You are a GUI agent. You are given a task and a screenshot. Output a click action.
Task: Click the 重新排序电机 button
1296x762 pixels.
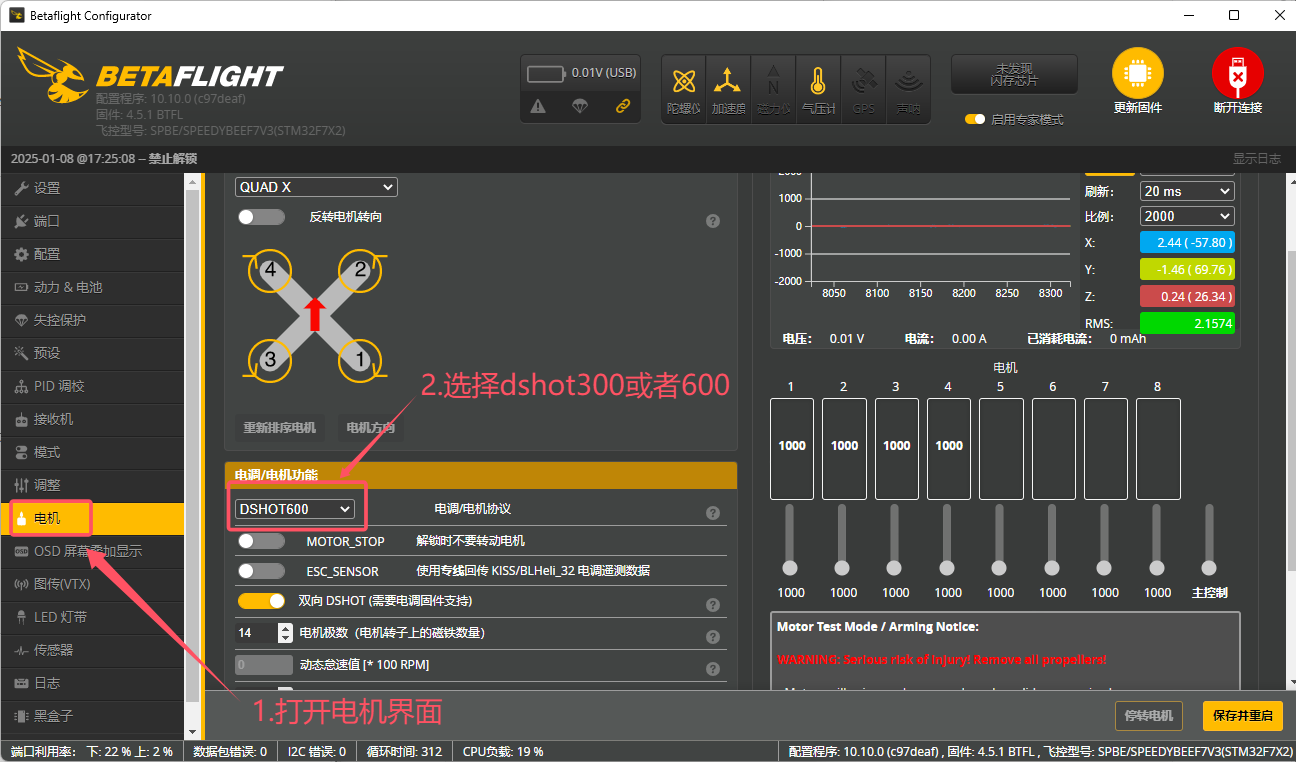(x=280, y=427)
